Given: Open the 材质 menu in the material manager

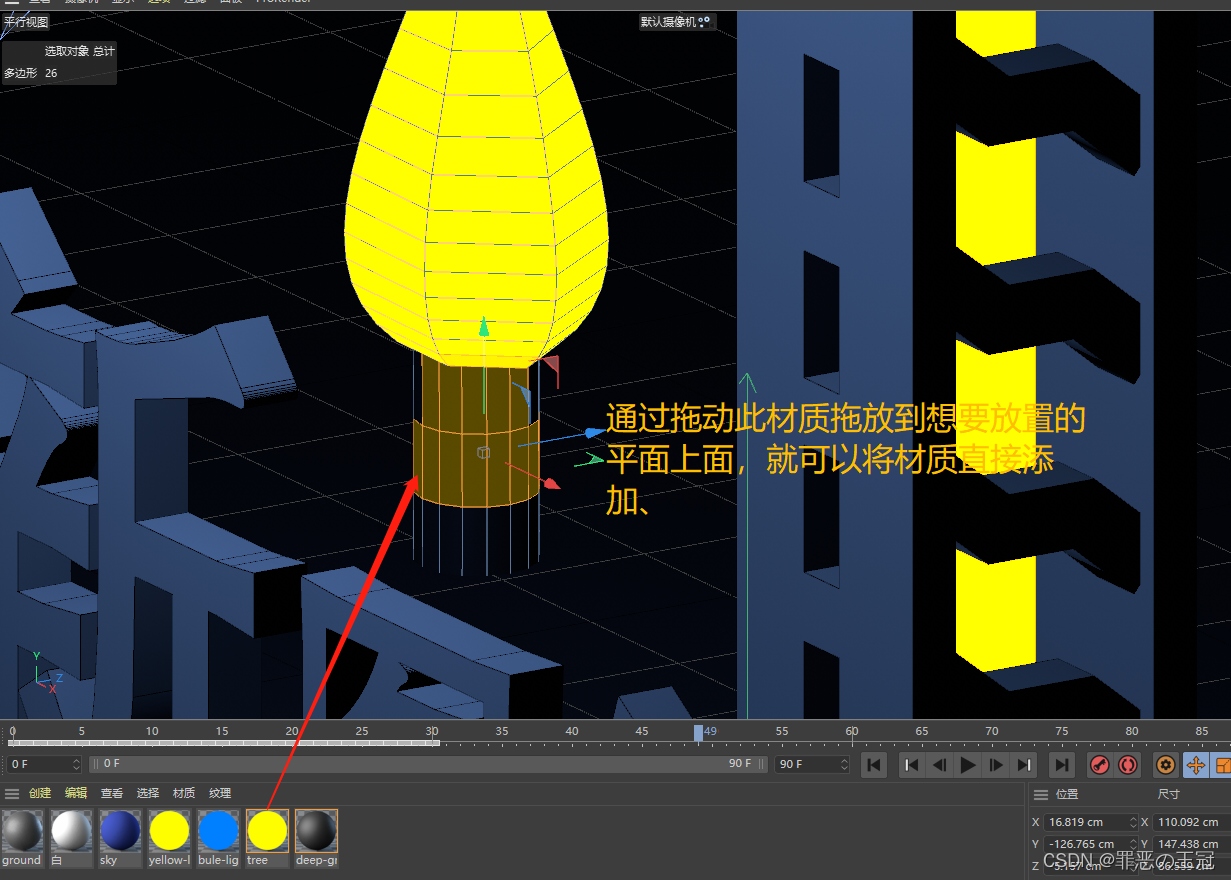Looking at the screenshot, I should click(x=184, y=793).
